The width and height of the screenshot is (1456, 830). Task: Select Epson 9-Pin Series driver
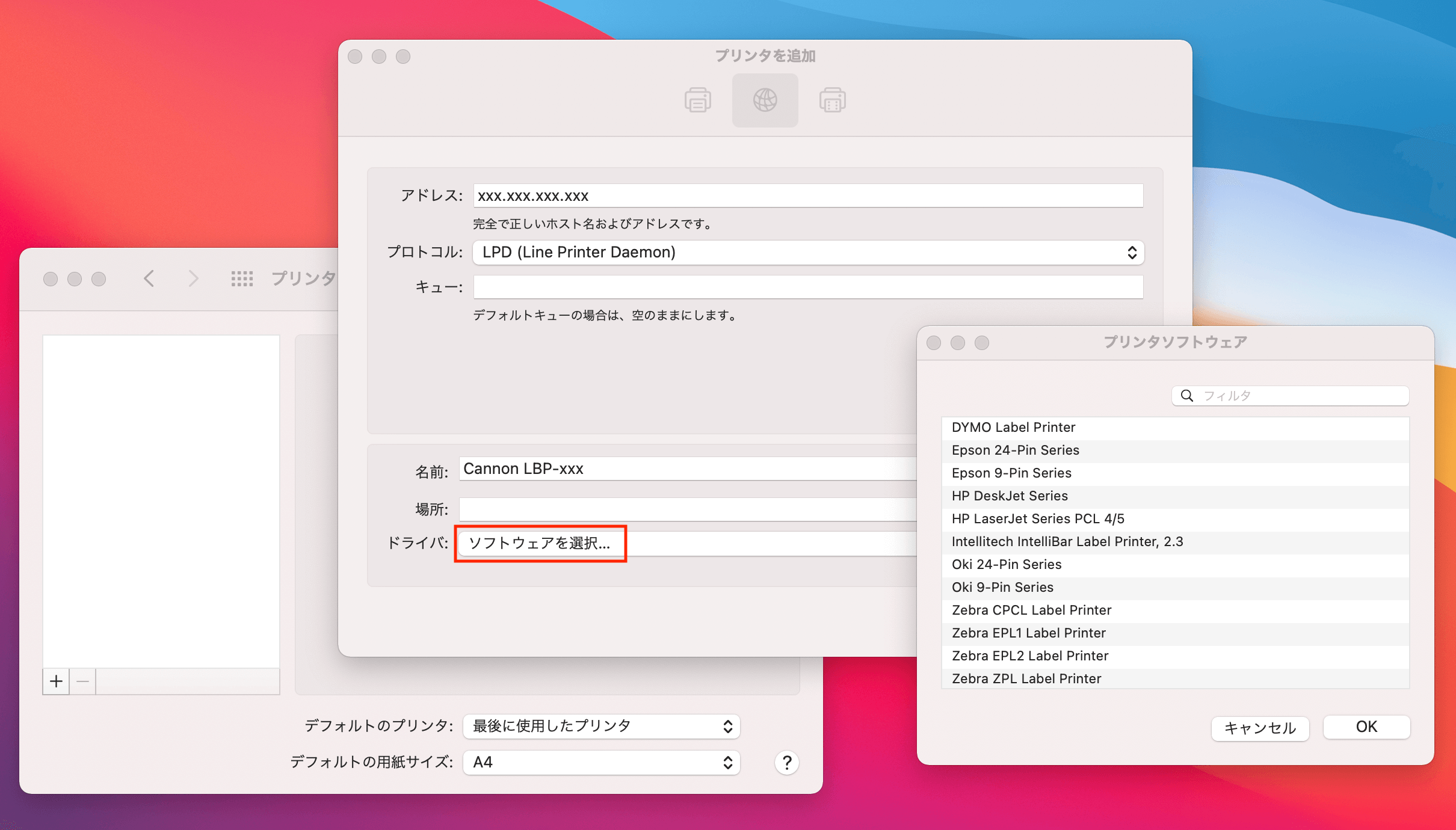pos(1176,474)
